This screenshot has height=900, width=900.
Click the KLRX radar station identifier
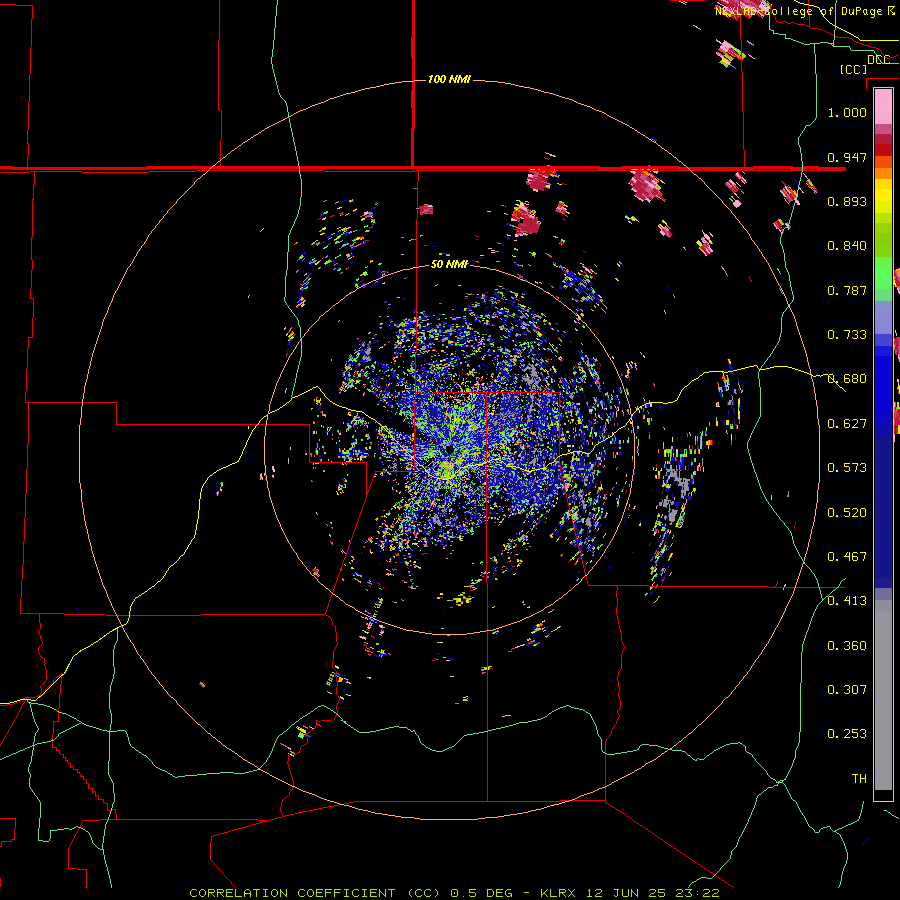560,893
